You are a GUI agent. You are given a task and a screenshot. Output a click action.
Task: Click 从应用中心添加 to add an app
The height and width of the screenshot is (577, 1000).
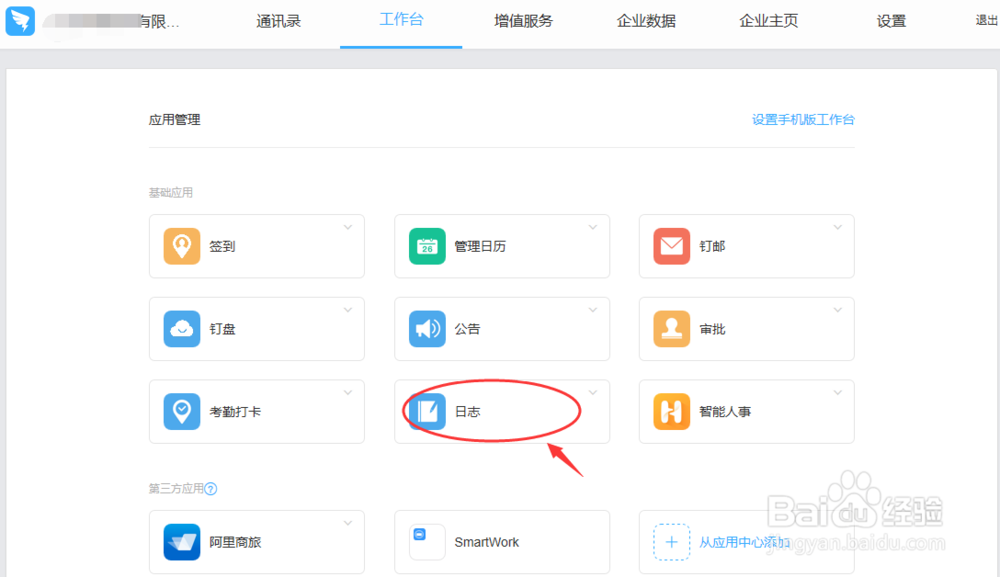(747, 542)
